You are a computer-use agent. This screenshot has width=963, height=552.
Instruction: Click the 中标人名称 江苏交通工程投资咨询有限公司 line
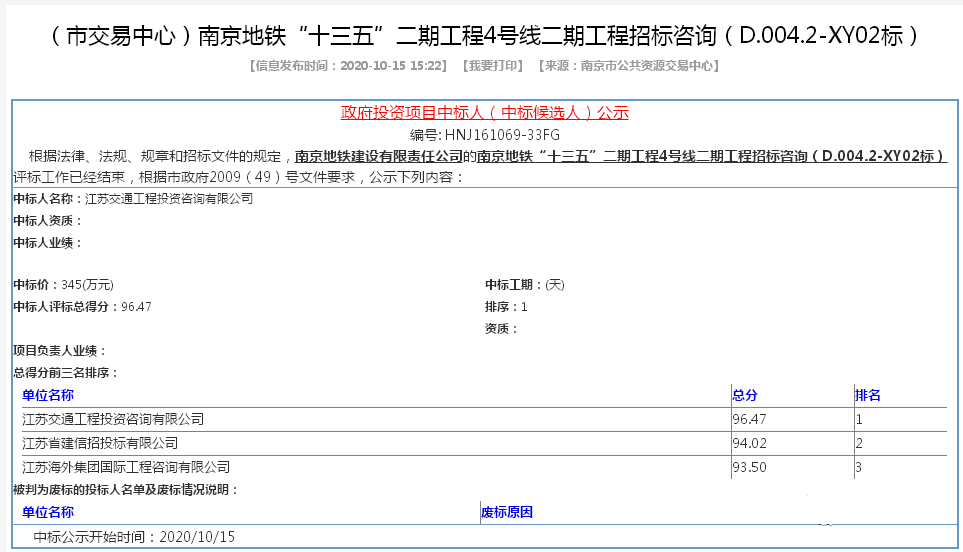click(x=133, y=198)
